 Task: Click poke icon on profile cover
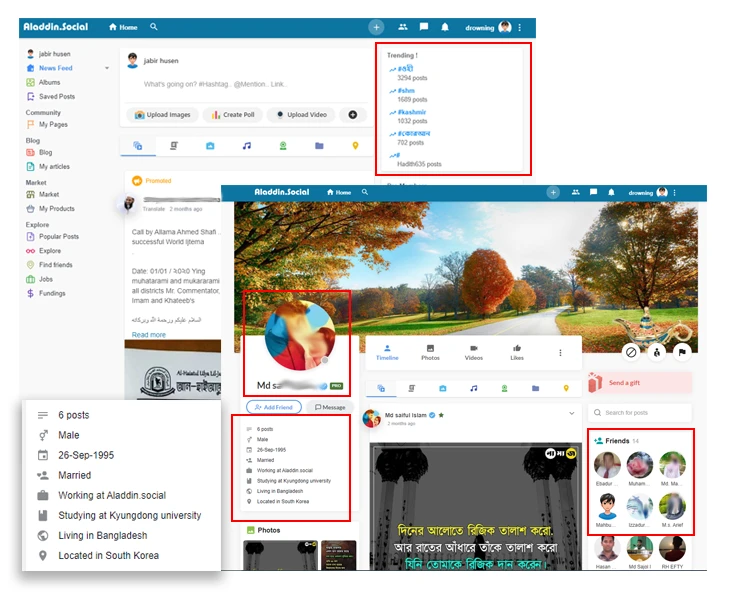click(656, 352)
